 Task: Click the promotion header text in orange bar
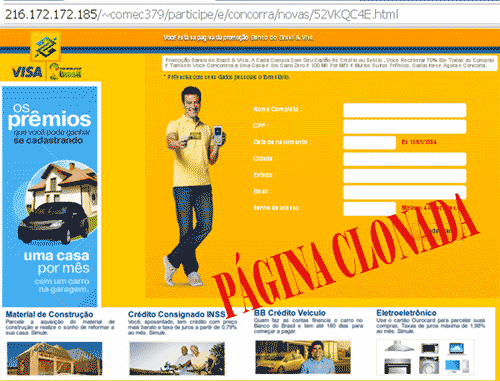tap(238, 38)
